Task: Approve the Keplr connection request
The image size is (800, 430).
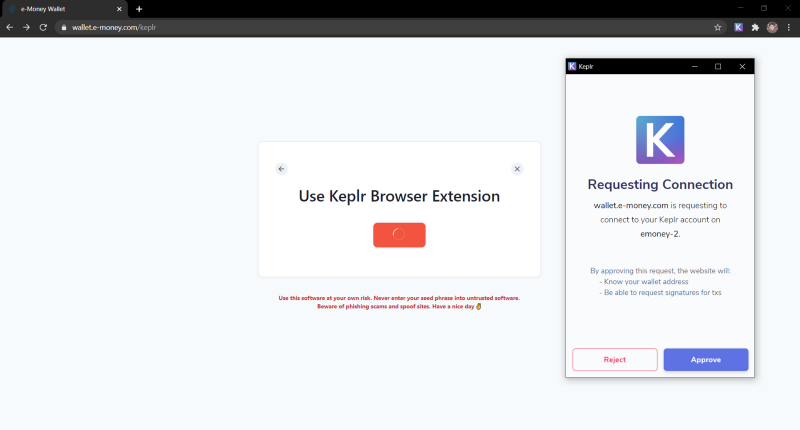Action: [x=706, y=360]
